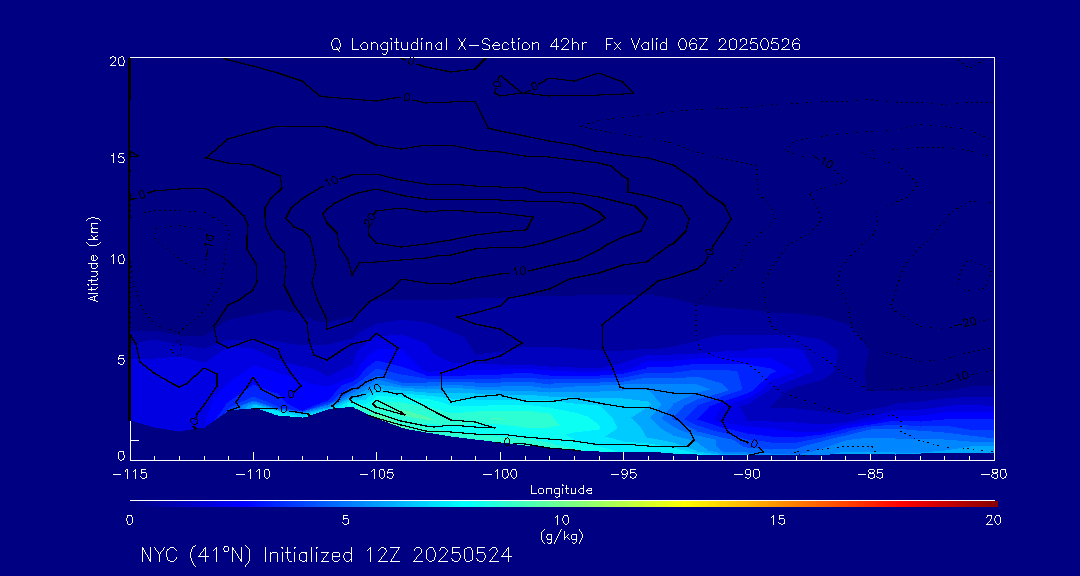Viewport: 1080px width, 576px height.
Task: Select the -105 longitude tick label
Action: click(376, 476)
